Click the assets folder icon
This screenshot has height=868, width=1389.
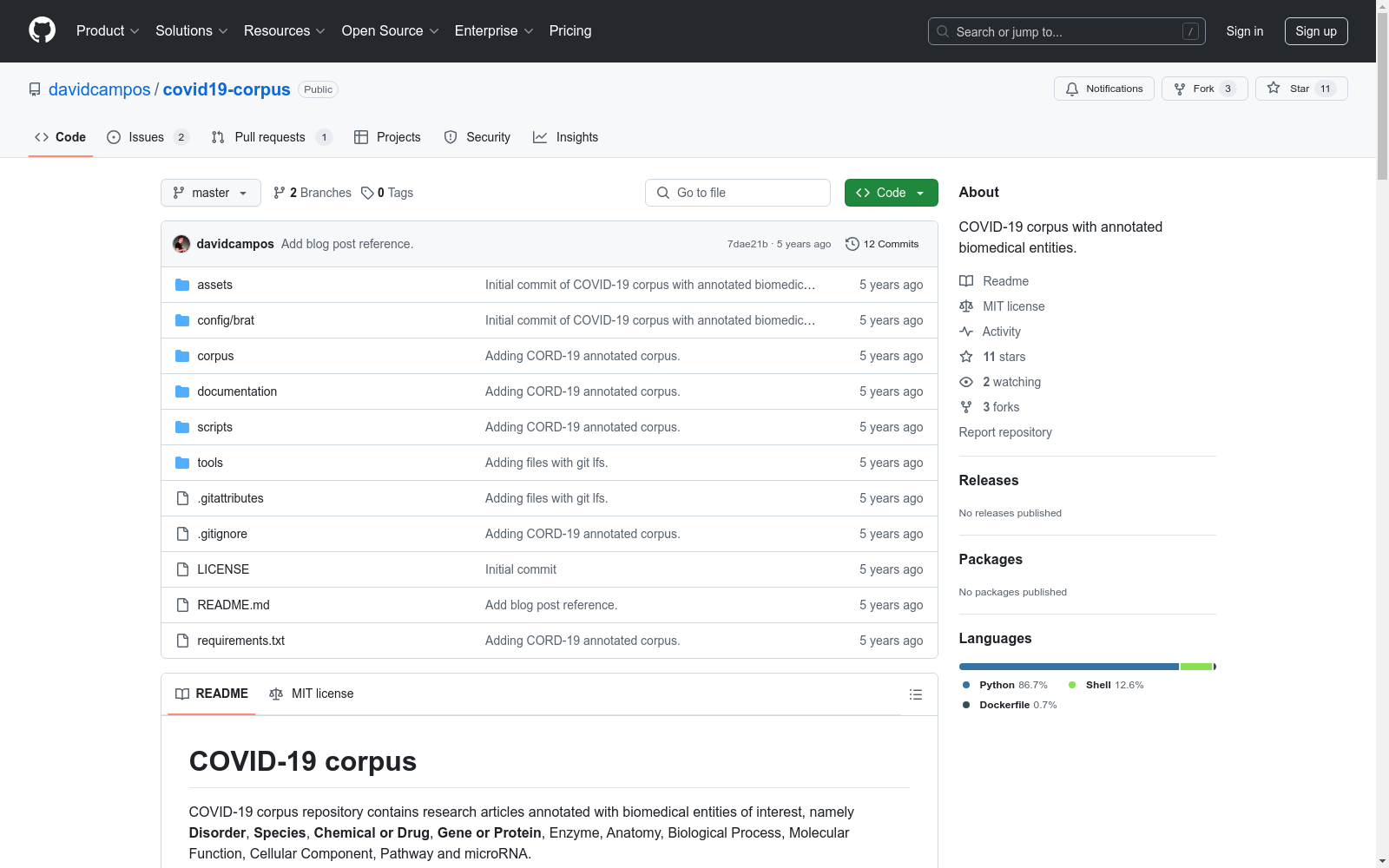182,285
